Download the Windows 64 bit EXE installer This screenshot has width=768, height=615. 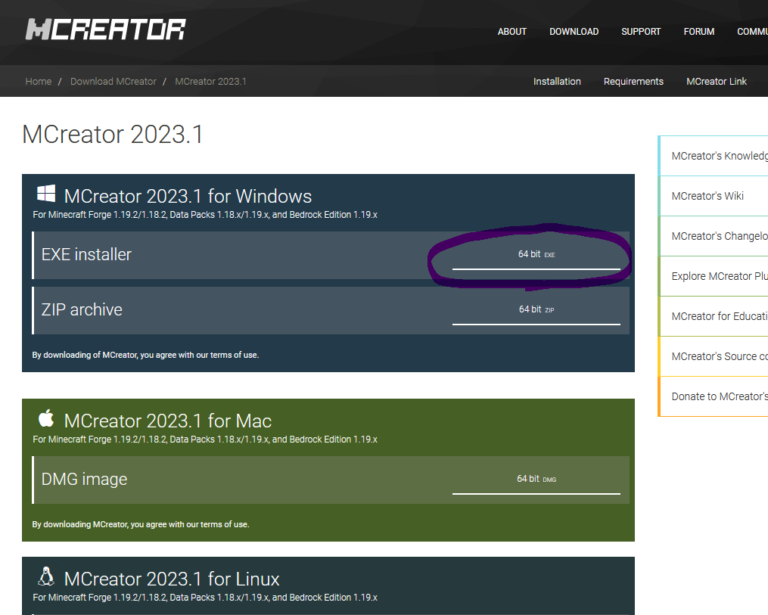536,255
